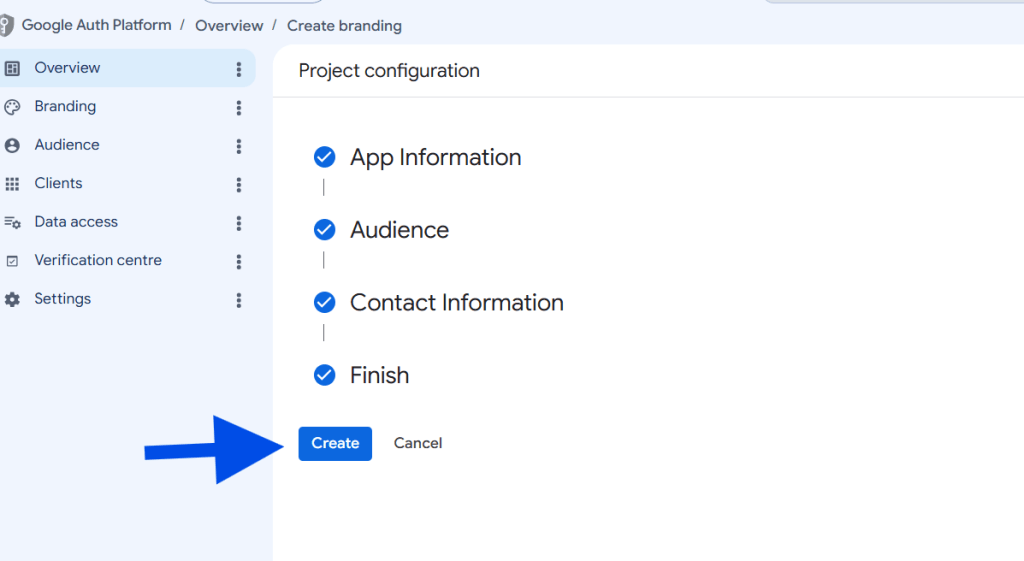Click the Google Auth Platform shield logo

click(7, 25)
